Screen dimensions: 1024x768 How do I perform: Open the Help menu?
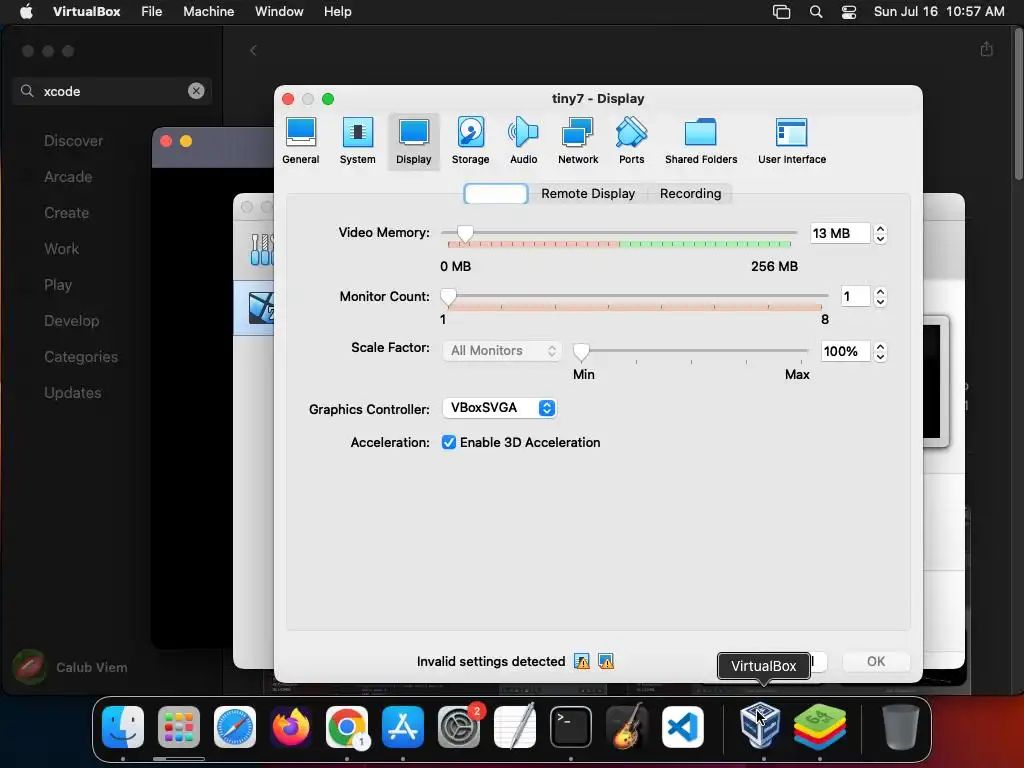pos(338,12)
